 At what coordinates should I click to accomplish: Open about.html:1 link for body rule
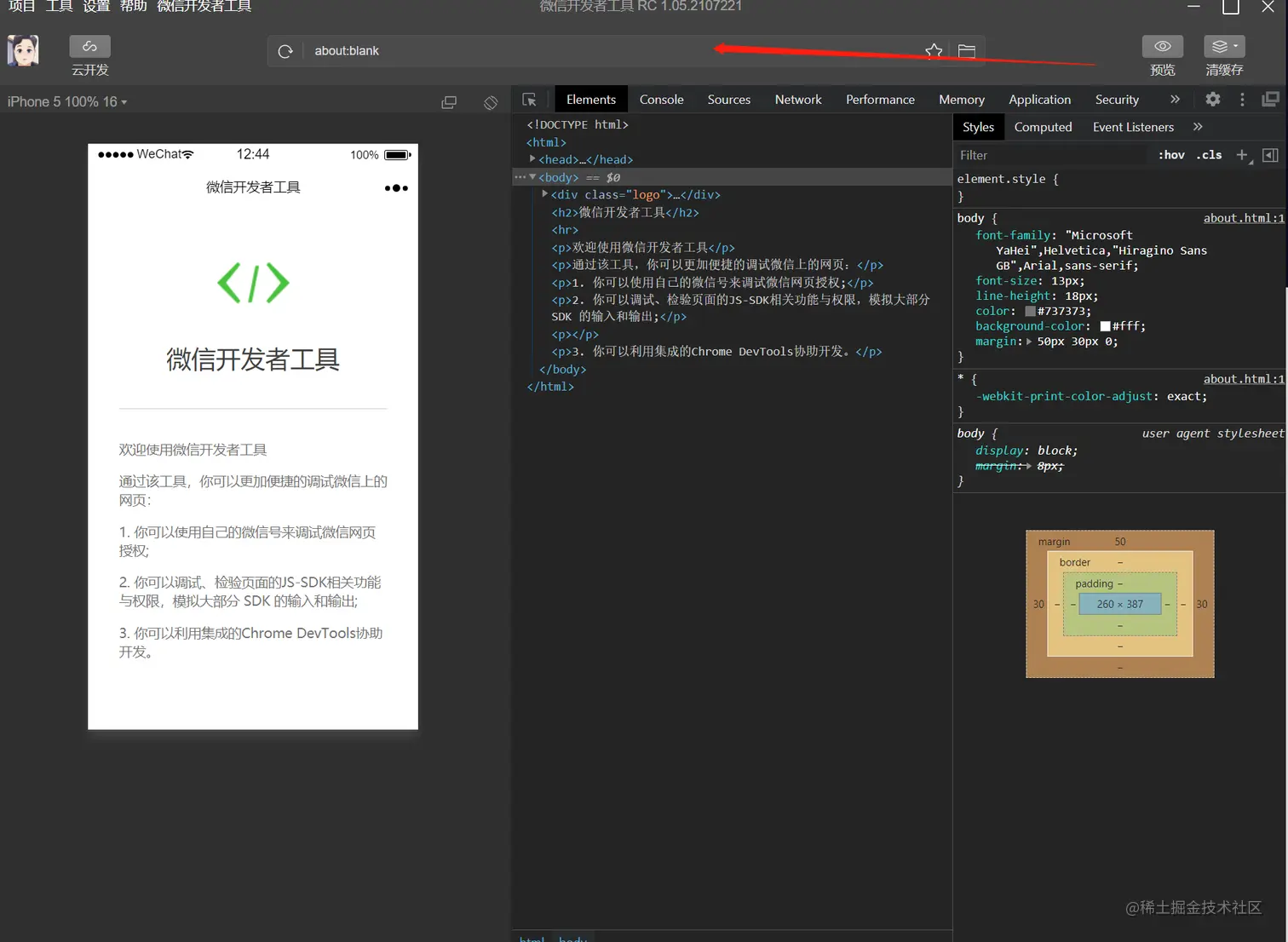coord(1244,218)
